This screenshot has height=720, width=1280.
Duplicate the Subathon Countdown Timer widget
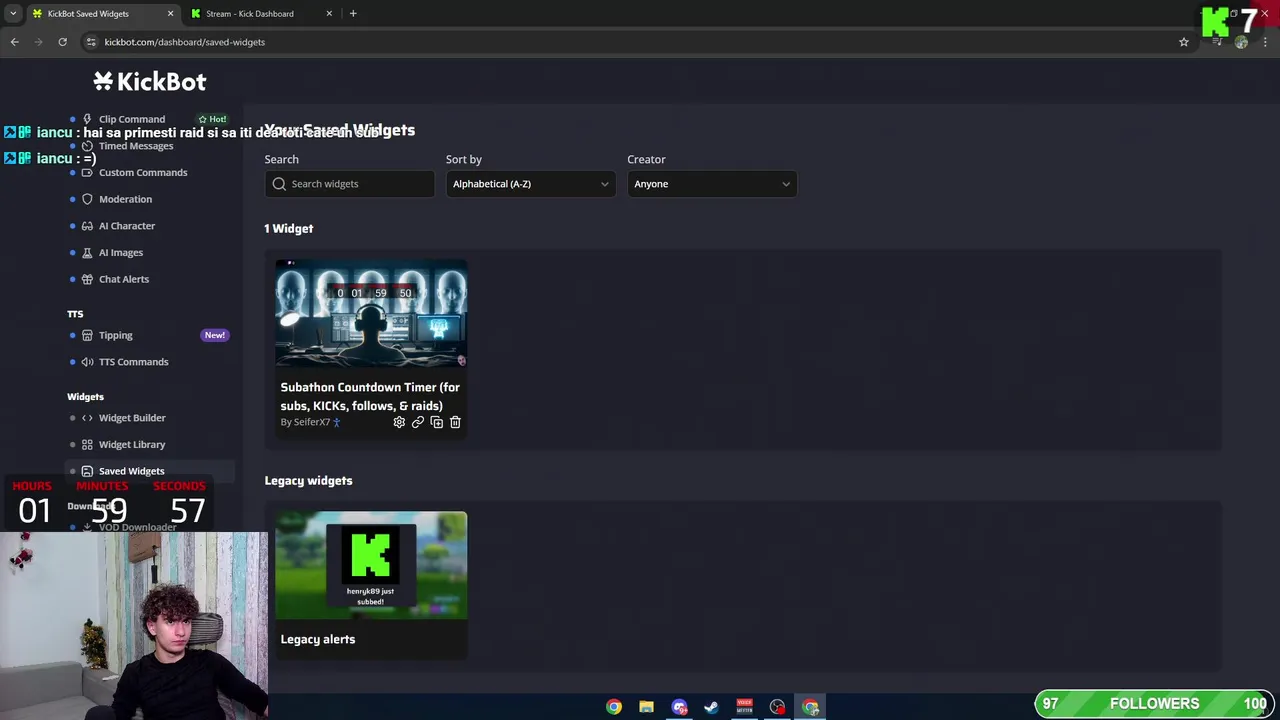coord(436,422)
